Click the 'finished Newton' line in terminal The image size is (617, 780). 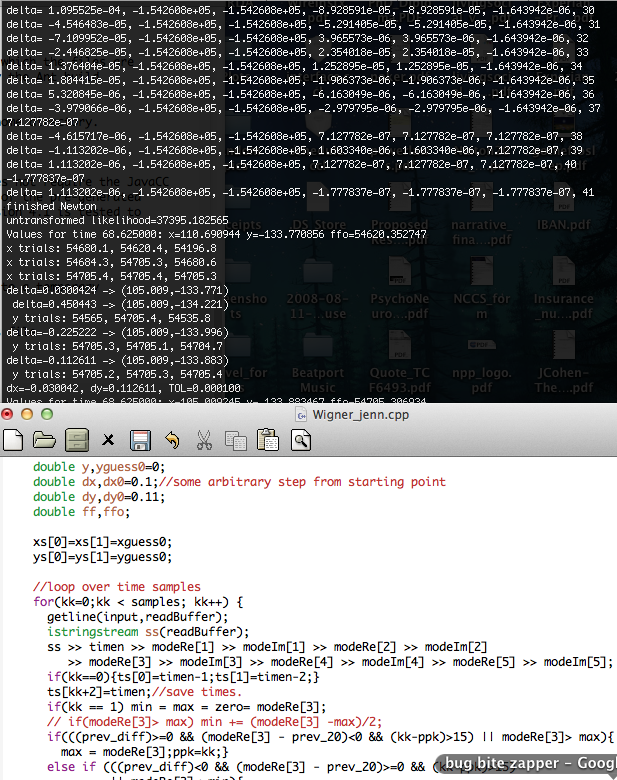tap(44, 206)
